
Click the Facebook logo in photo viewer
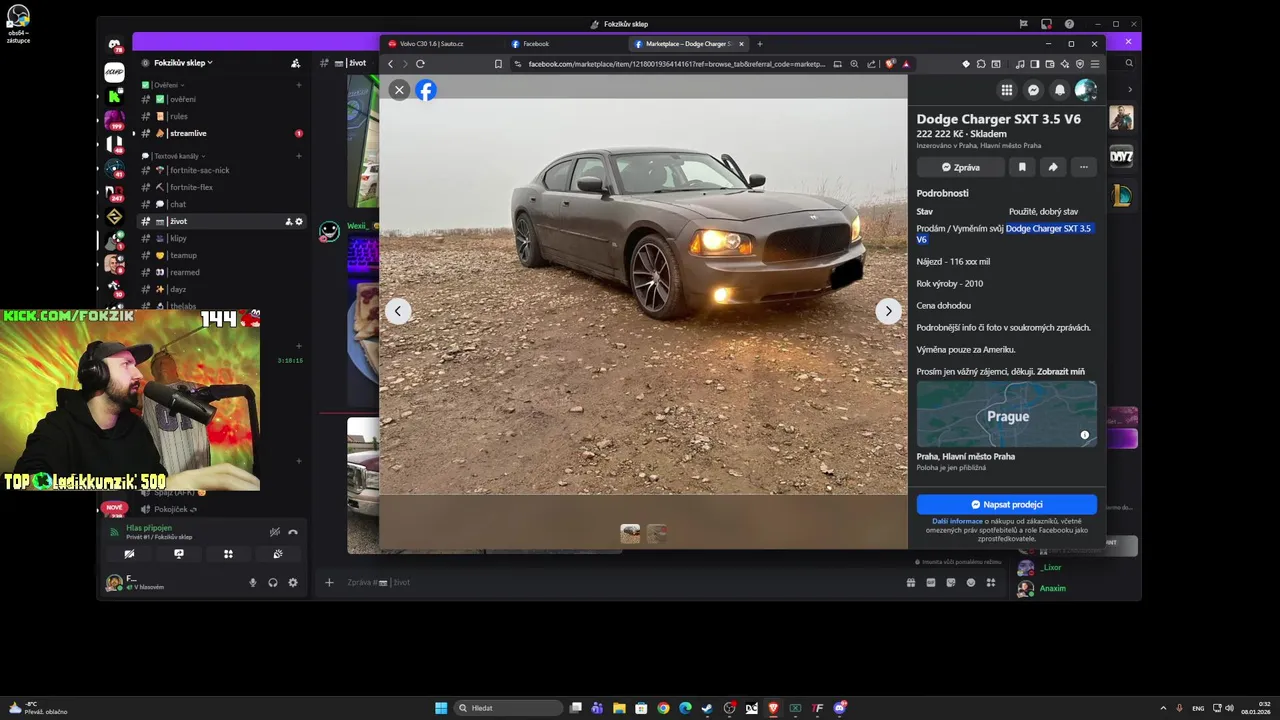coord(426,90)
